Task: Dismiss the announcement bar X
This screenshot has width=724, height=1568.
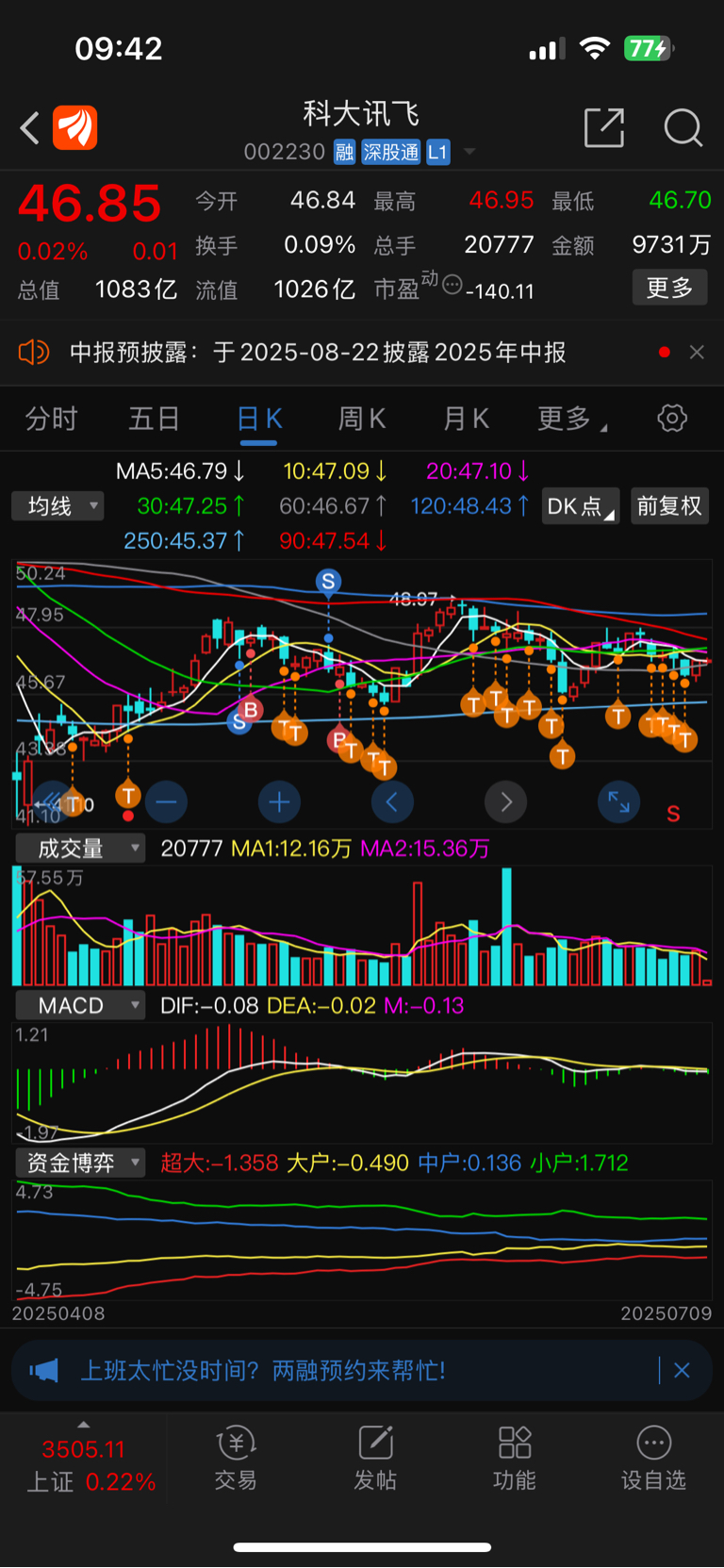Action: [x=697, y=353]
